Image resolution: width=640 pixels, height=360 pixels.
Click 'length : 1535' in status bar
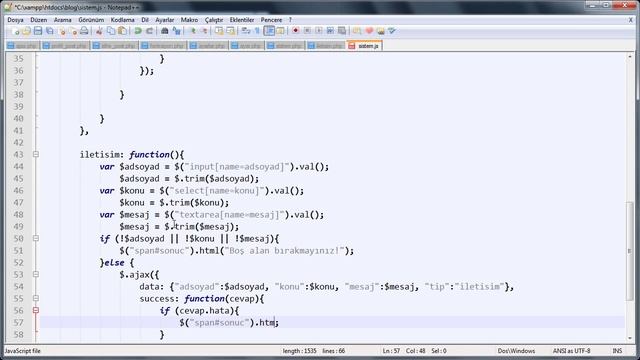click(299, 351)
